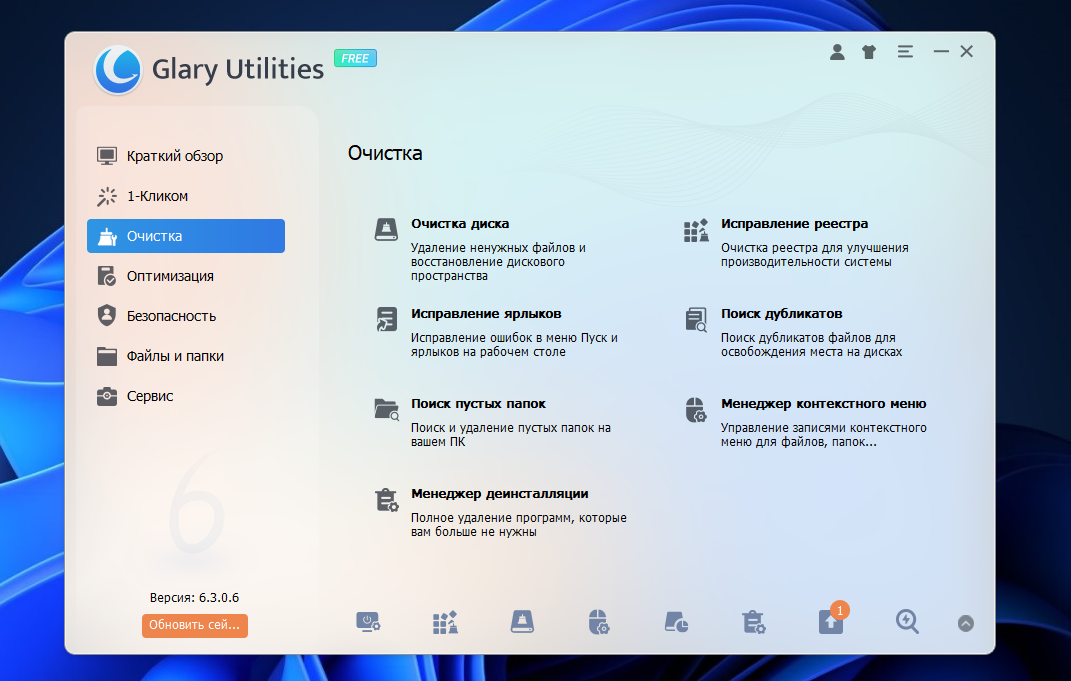Click the duplicate finder icon next to Поиск дубликатов
This screenshot has height=681, width=1071.
tap(696, 319)
